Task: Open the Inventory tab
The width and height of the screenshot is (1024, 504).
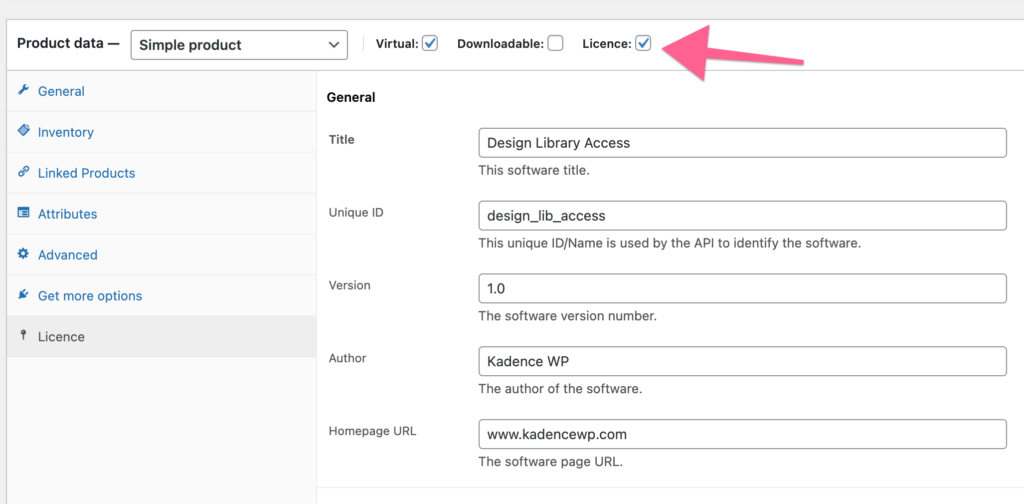Action: pos(66,132)
